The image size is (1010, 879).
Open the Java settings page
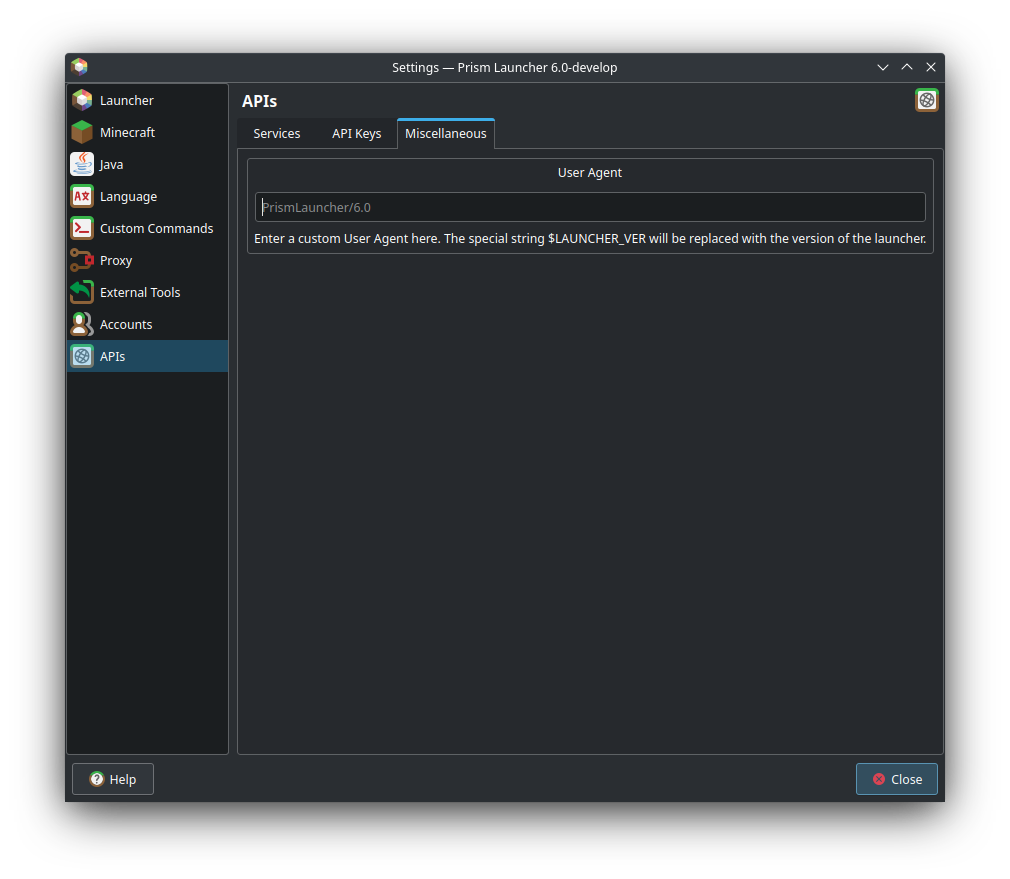coord(148,164)
